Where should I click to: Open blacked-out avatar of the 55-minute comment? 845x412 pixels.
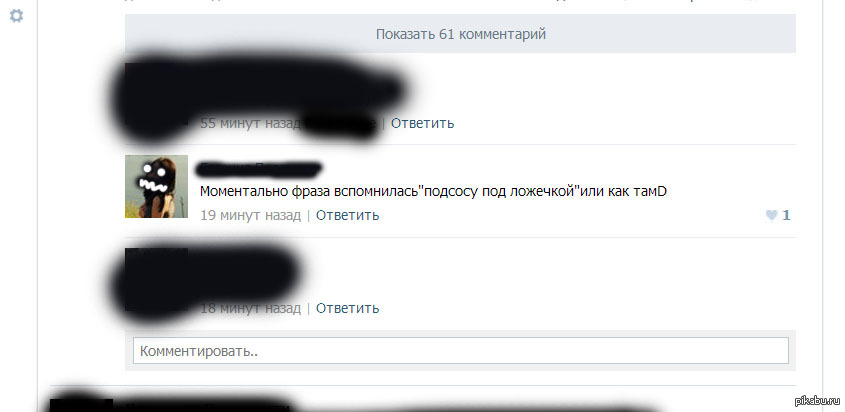click(x=156, y=94)
